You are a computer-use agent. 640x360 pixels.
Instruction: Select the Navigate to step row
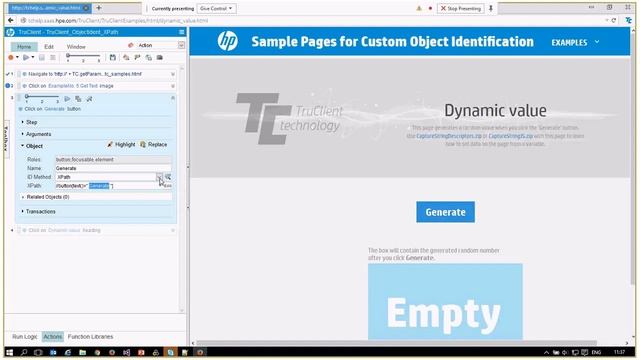click(x=96, y=74)
